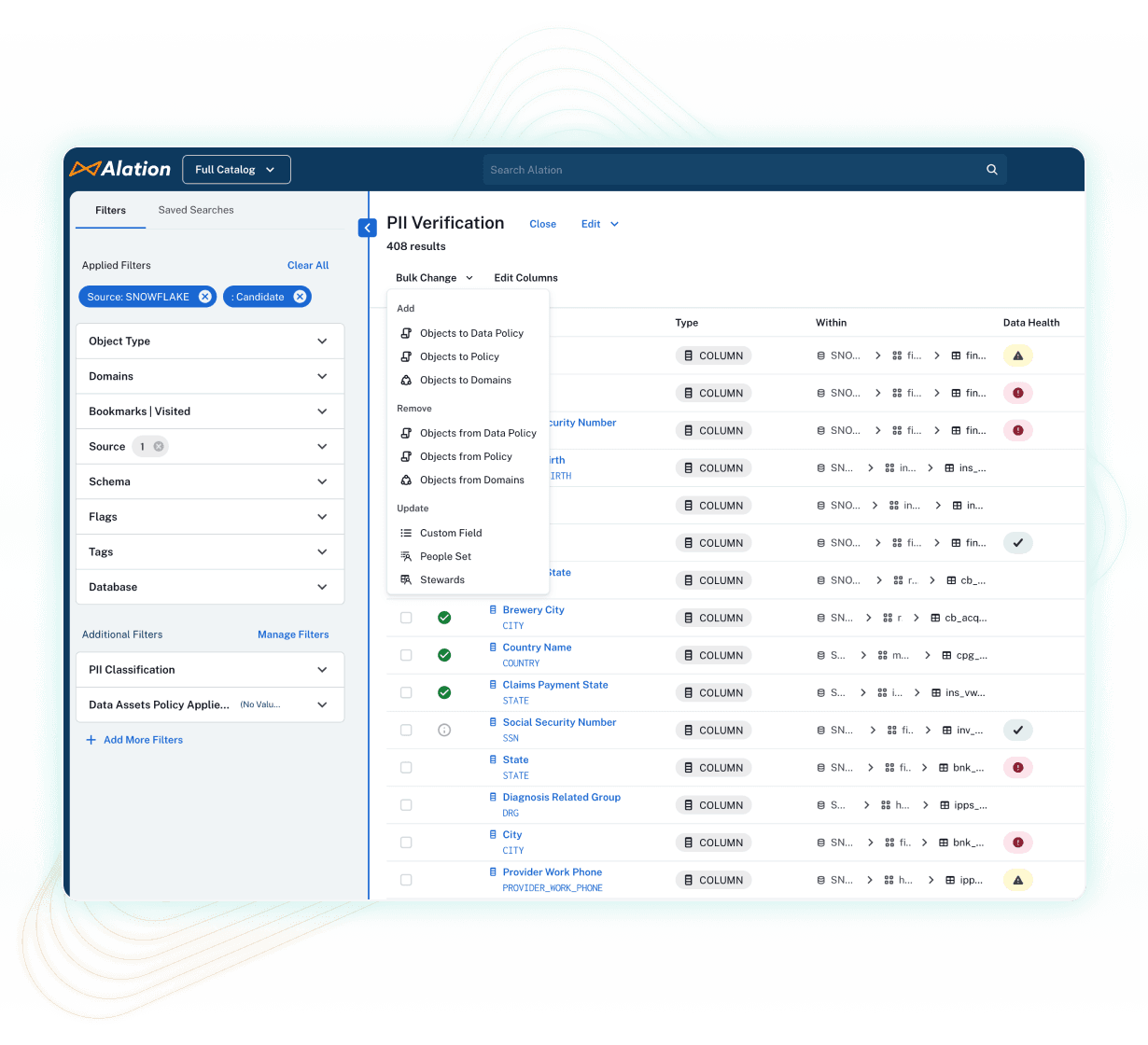
Task: Click the Clear All link
Action: click(x=308, y=265)
